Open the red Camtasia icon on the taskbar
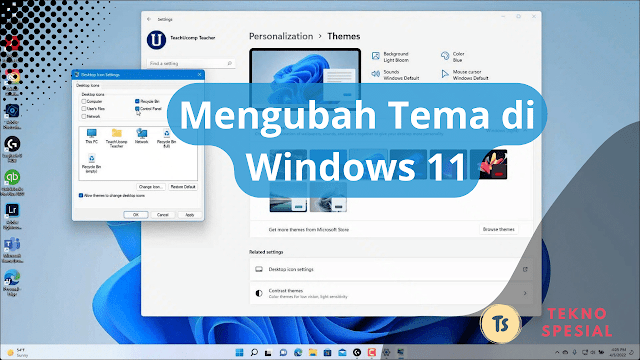Screen dimensions: 640x360 click(x=371, y=352)
